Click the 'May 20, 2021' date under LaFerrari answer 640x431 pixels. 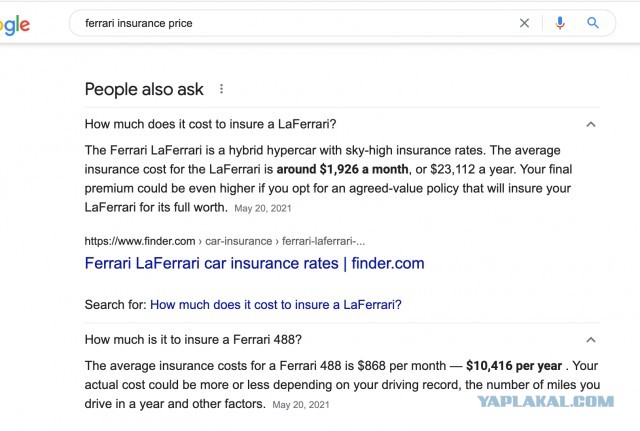tap(263, 209)
